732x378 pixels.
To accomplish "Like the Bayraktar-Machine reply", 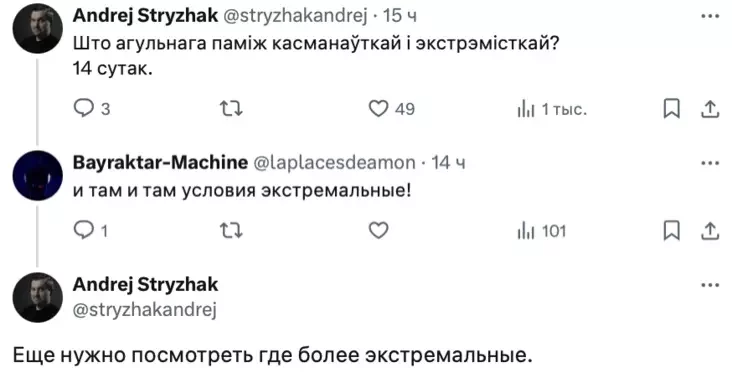I will pos(378,231).
